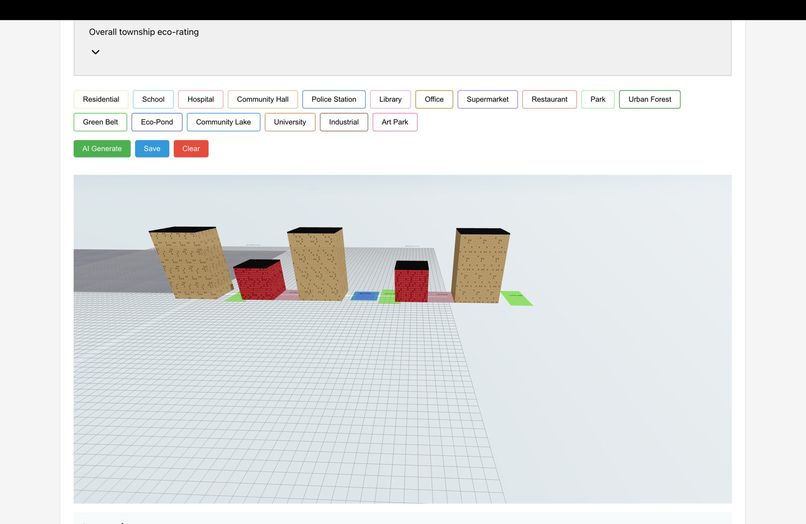Select the Office building type
806x524 pixels.
click(434, 99)
